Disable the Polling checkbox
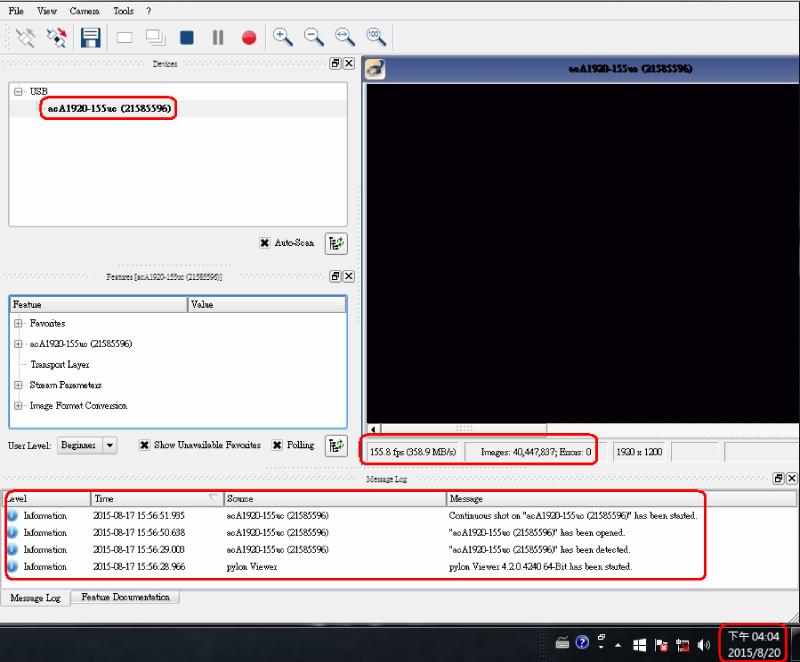The height and width of the screenshot is (662, 800). click(x=277, y=445)
